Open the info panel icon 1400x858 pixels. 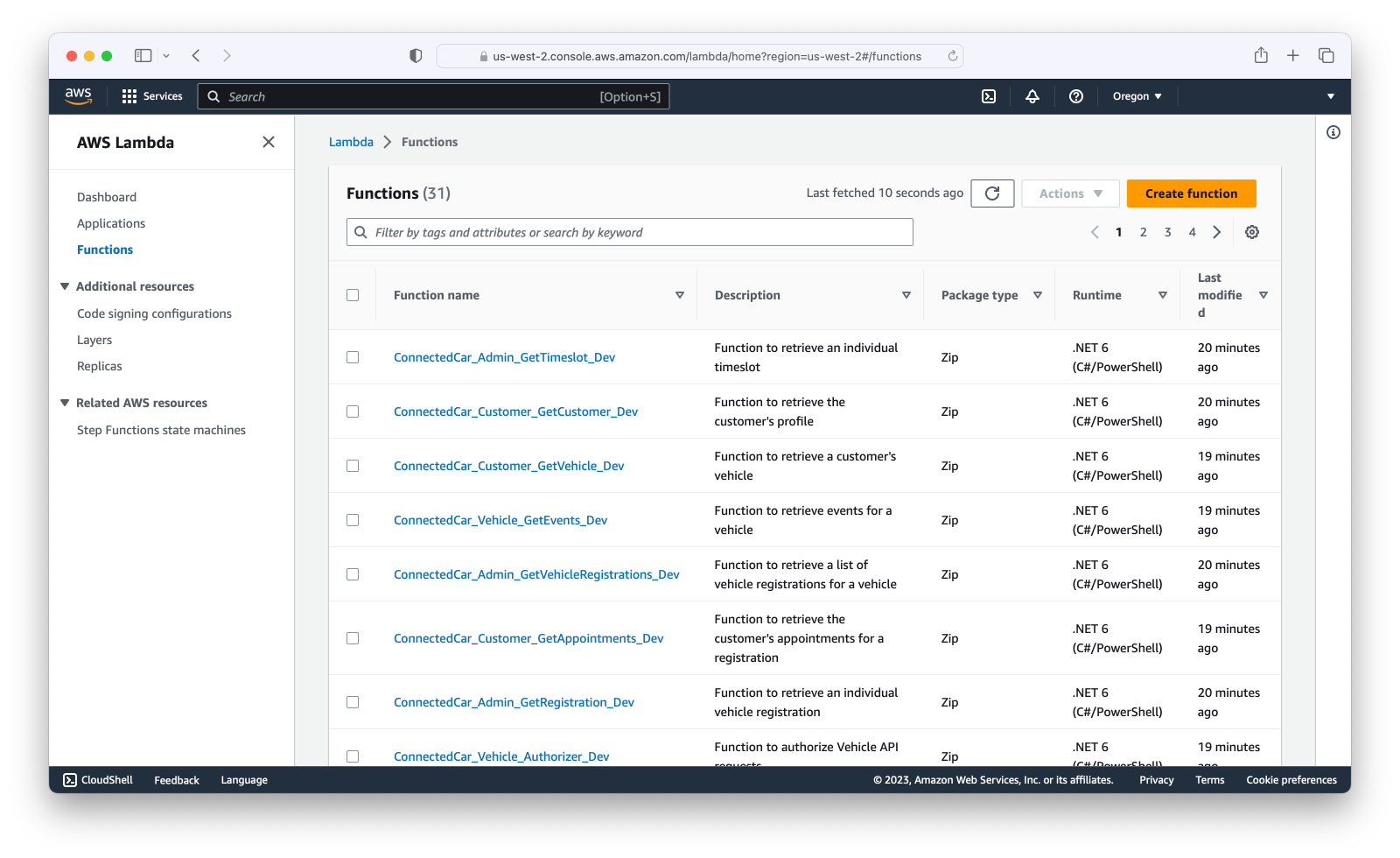1333,132
